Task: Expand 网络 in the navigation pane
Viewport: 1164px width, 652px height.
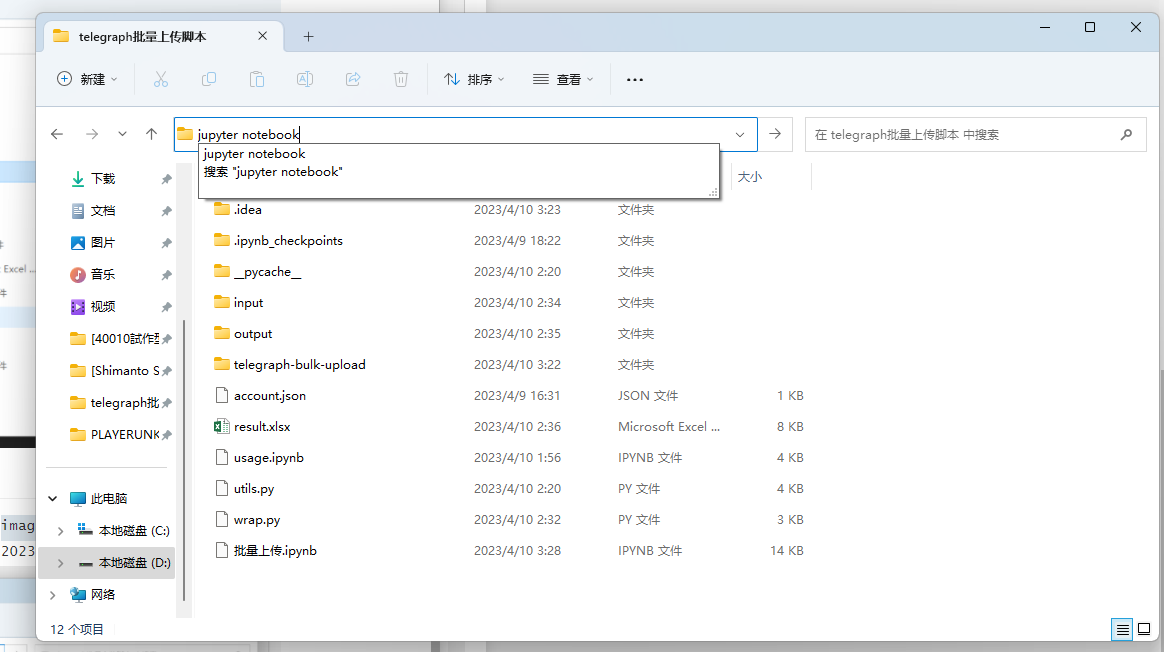Action: click(52, 594)
